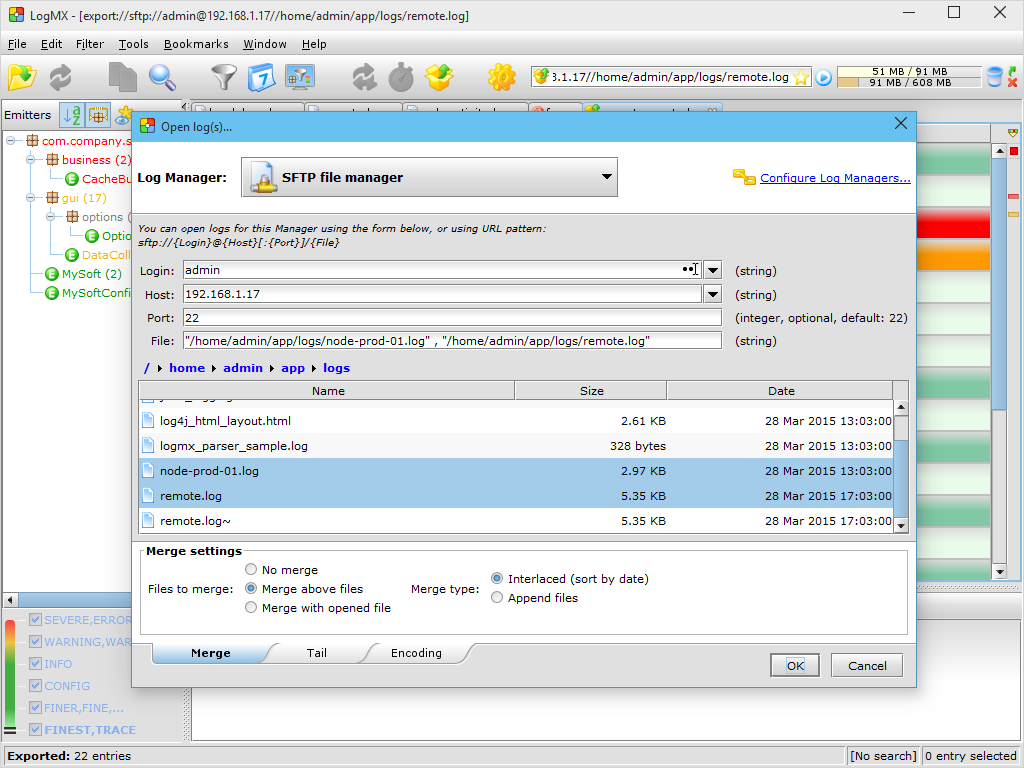This screenshot has height=768, width=1024.
Task: Navigate to home in breadcrumb path
Action: 187,368
